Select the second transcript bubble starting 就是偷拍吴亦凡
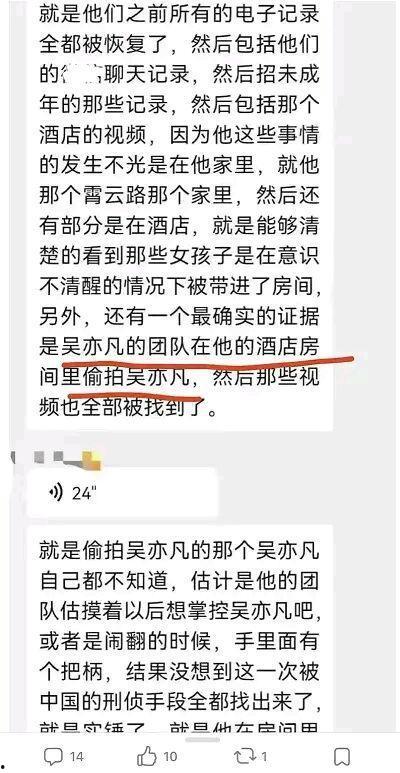 [180, 629]
